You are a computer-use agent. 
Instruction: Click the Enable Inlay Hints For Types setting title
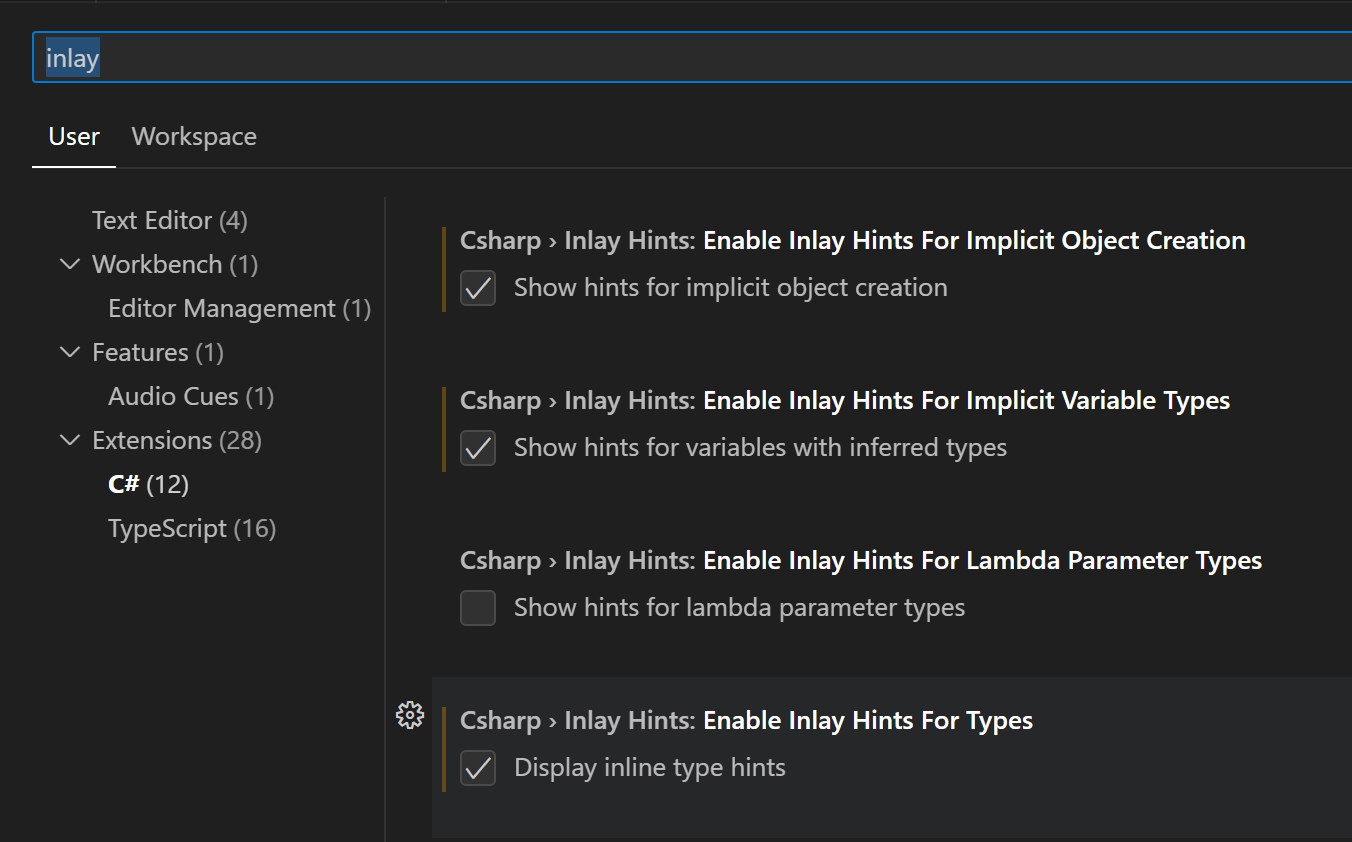[x=868, y=719]
